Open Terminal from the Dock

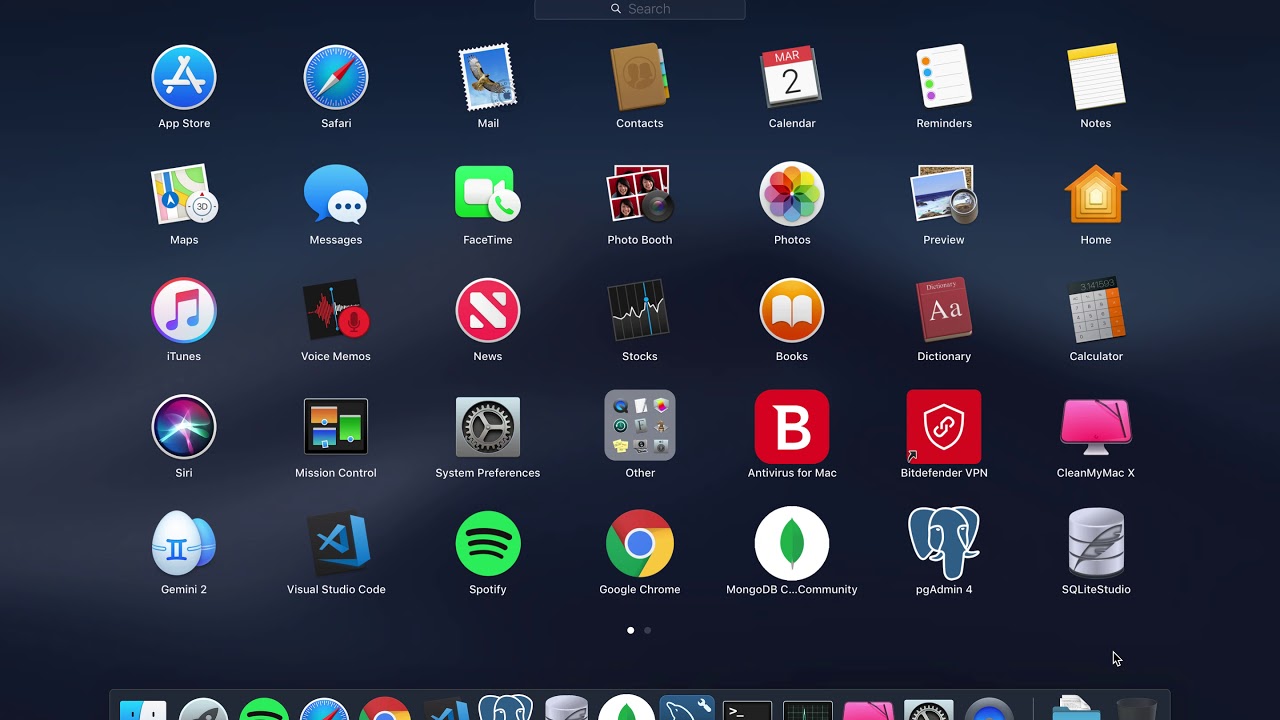(747, 709)
